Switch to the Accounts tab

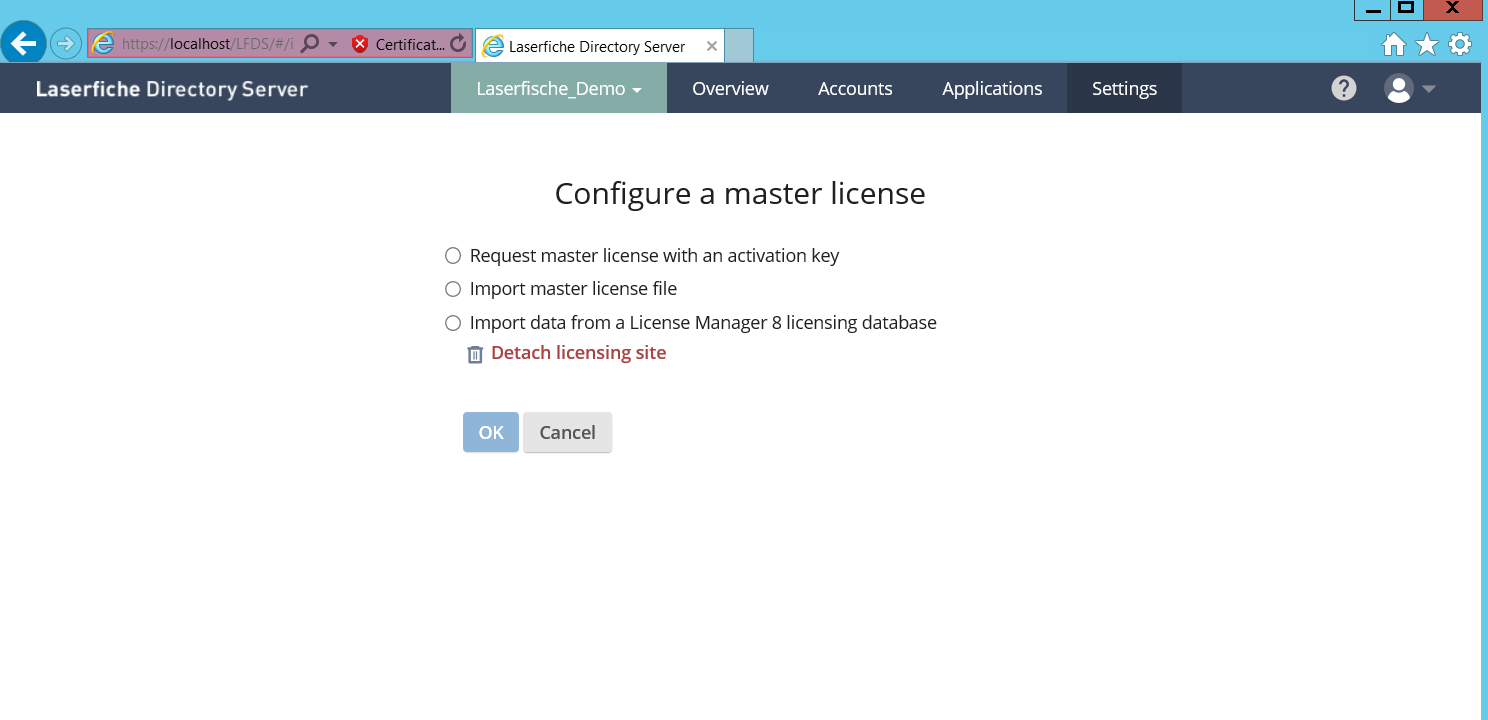pyautogui.click(x=855, y=88)
